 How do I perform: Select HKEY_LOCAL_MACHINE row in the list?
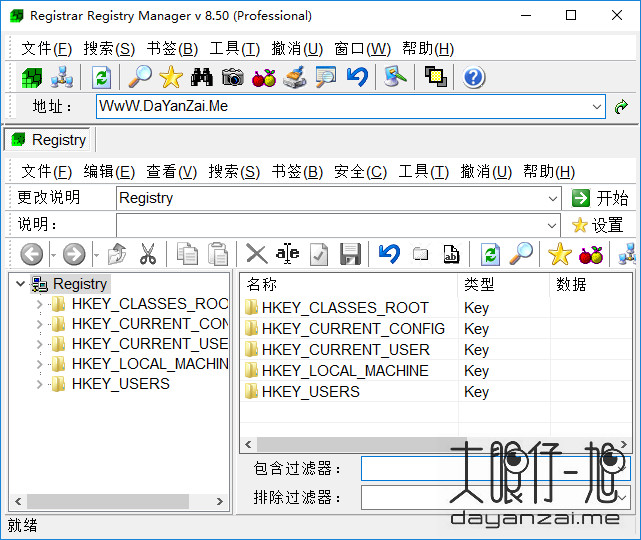[345, 371]
